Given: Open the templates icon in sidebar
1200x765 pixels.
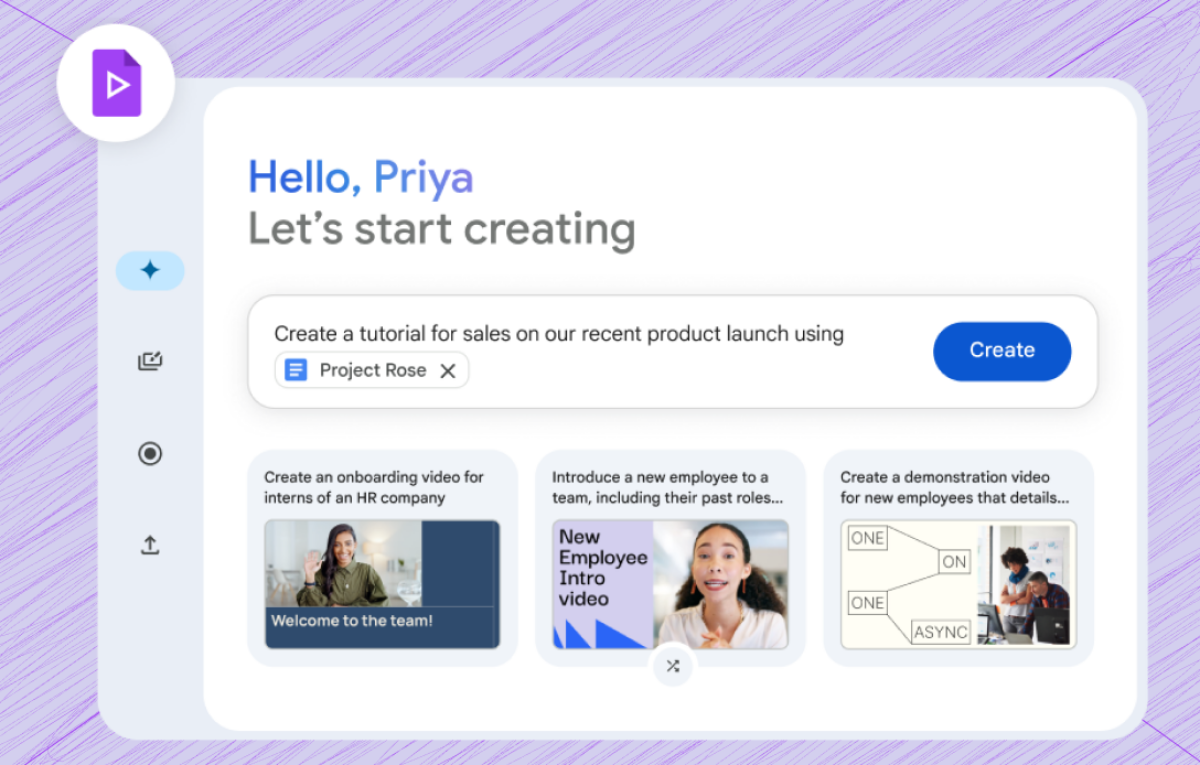Looking at the screenshot, I should tap(150, 361).
